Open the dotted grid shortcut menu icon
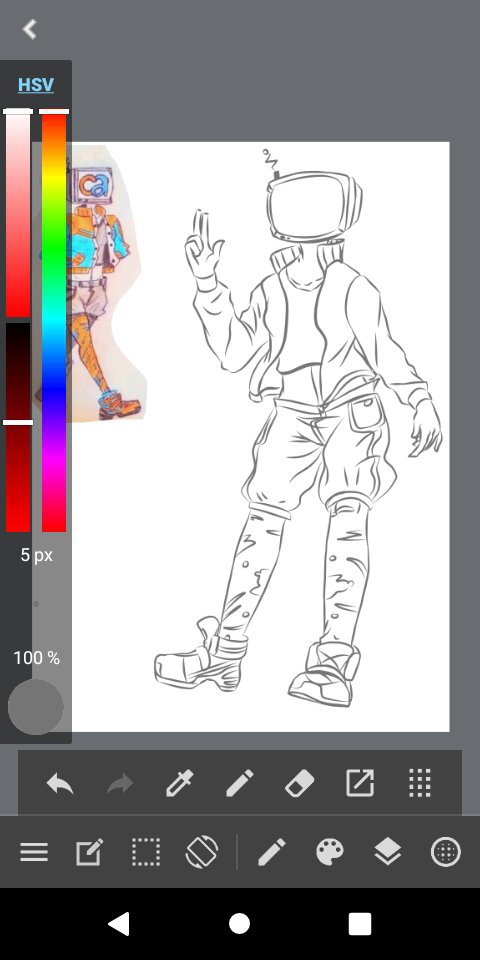Viewport: 480px width, 960px height. pos(420,783)
